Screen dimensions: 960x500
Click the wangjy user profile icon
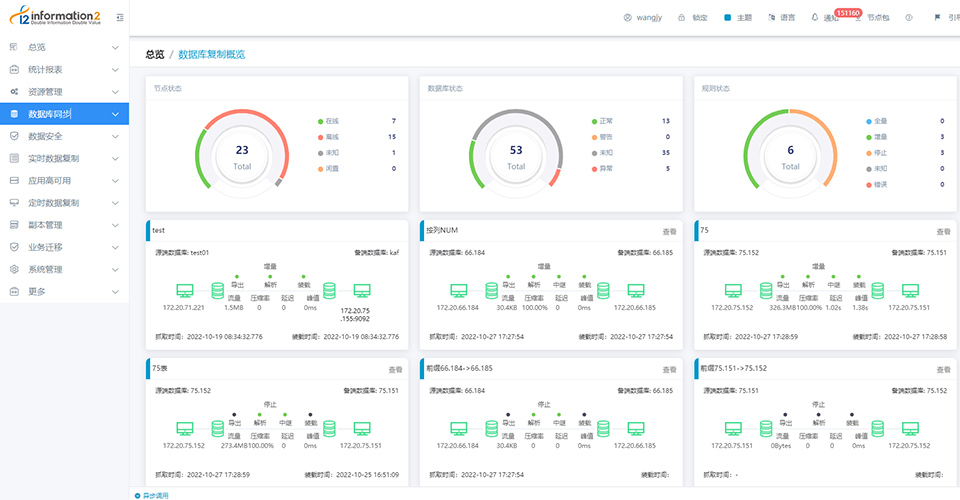tap(627, 18)
